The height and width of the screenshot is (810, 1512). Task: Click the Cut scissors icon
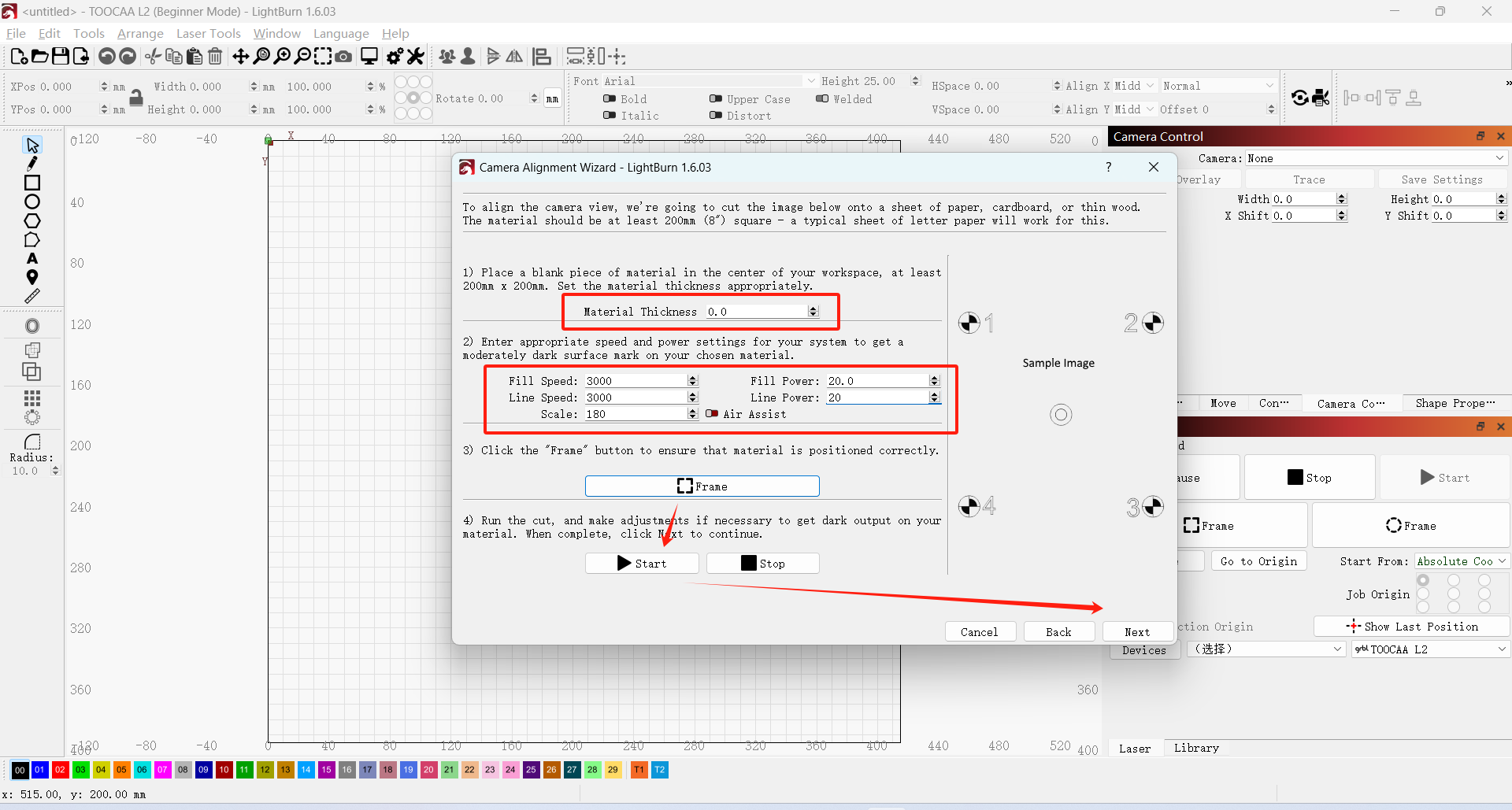[x=154, y=56]
